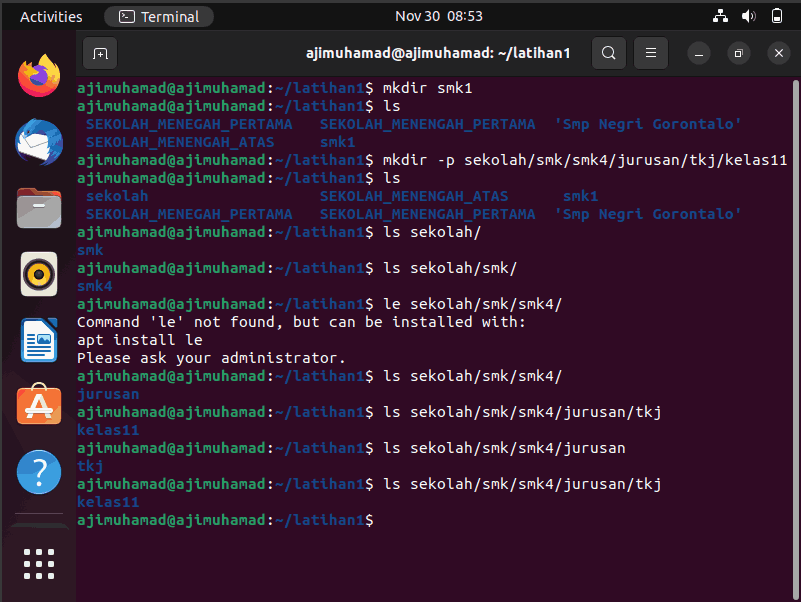Click the battery indicator icon

(x=776, y=16)
